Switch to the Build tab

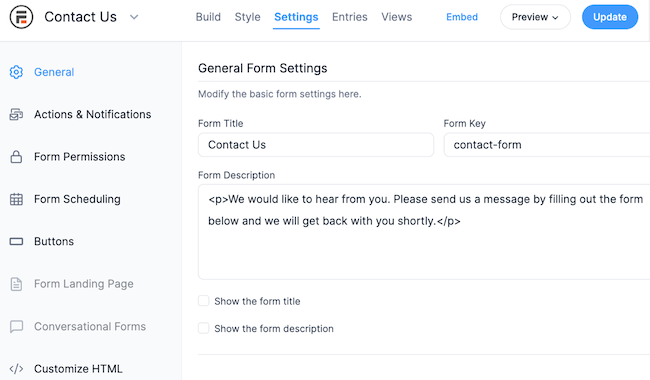click(208, 17)
